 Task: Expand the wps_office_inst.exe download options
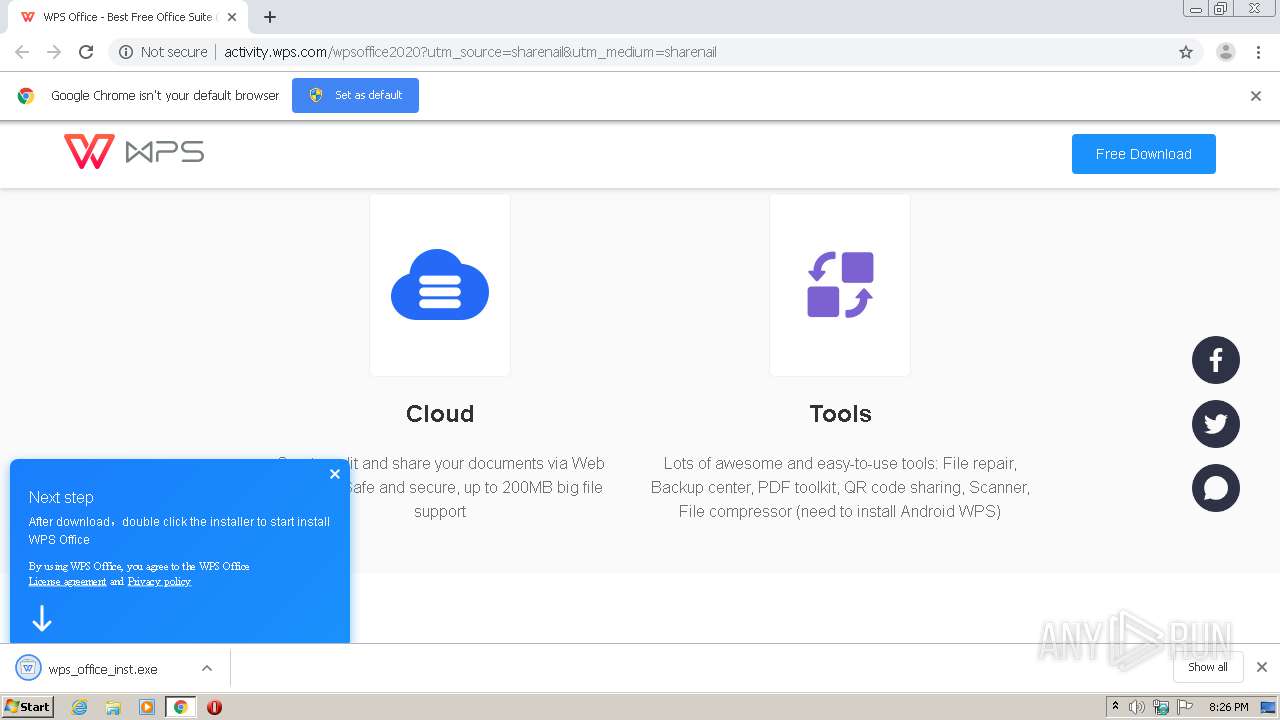pyautogui.click(x=207, y=668)
